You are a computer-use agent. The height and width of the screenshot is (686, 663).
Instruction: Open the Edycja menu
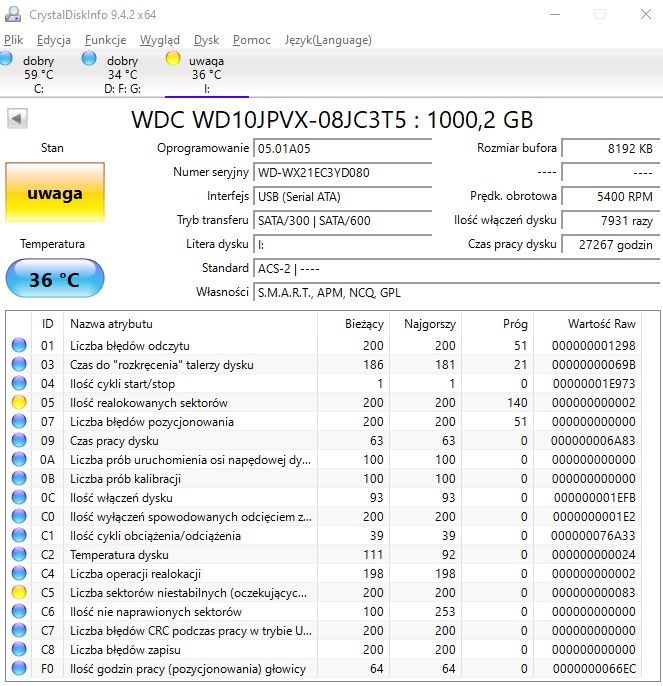coord(54,40)
